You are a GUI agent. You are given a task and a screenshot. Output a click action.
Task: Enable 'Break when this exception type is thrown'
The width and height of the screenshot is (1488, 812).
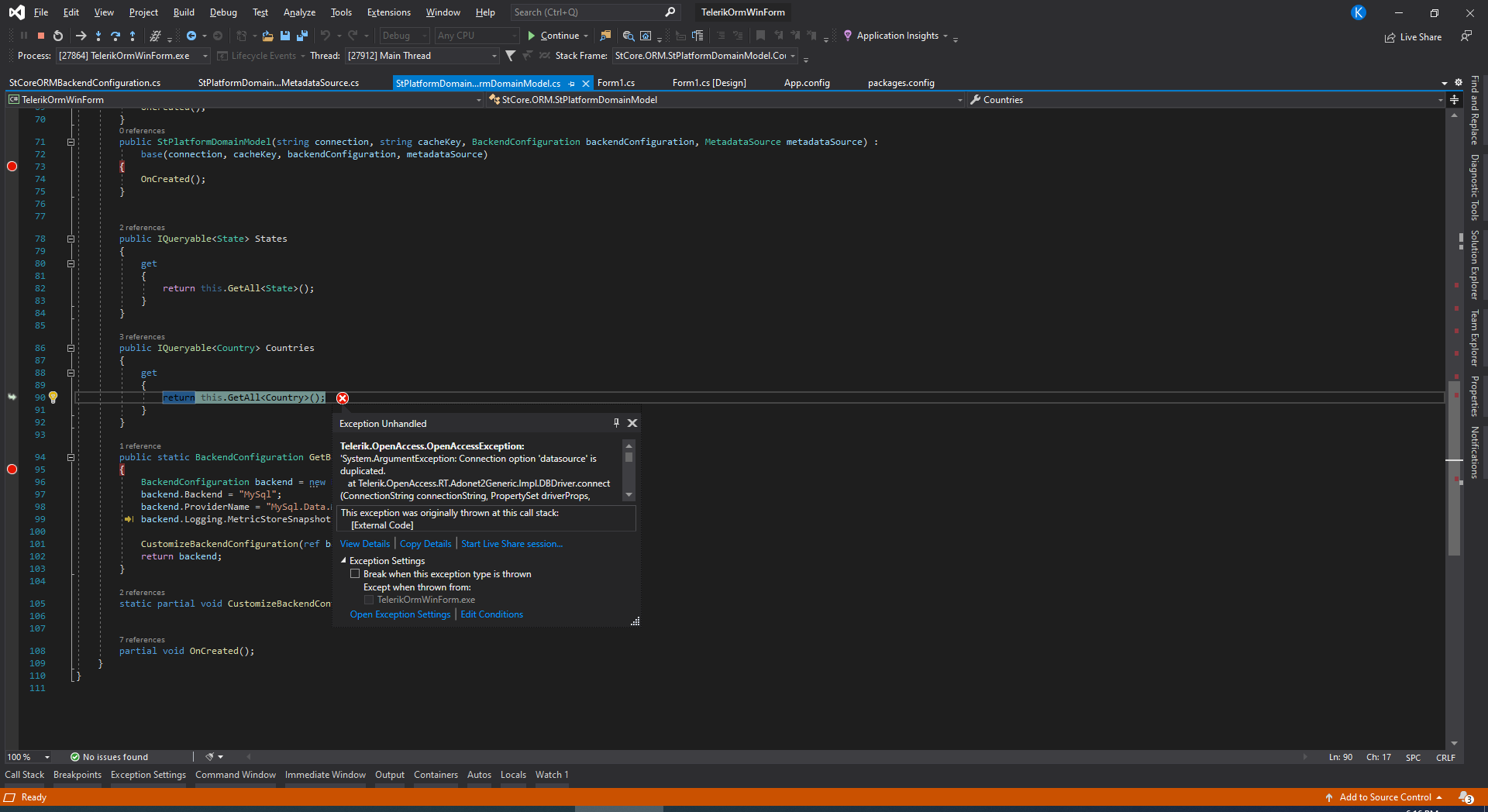pyautogui.click(x=355, y=574)
